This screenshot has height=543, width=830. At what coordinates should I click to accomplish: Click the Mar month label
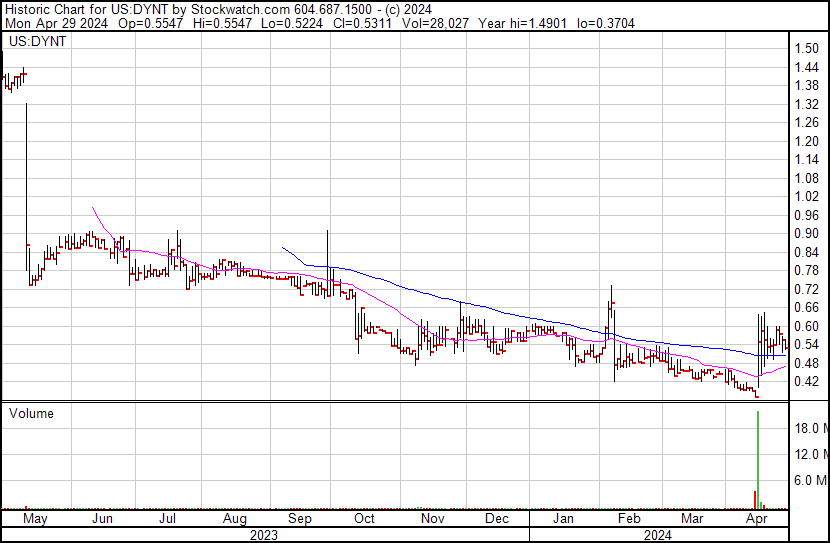click(x=692, y=519)
